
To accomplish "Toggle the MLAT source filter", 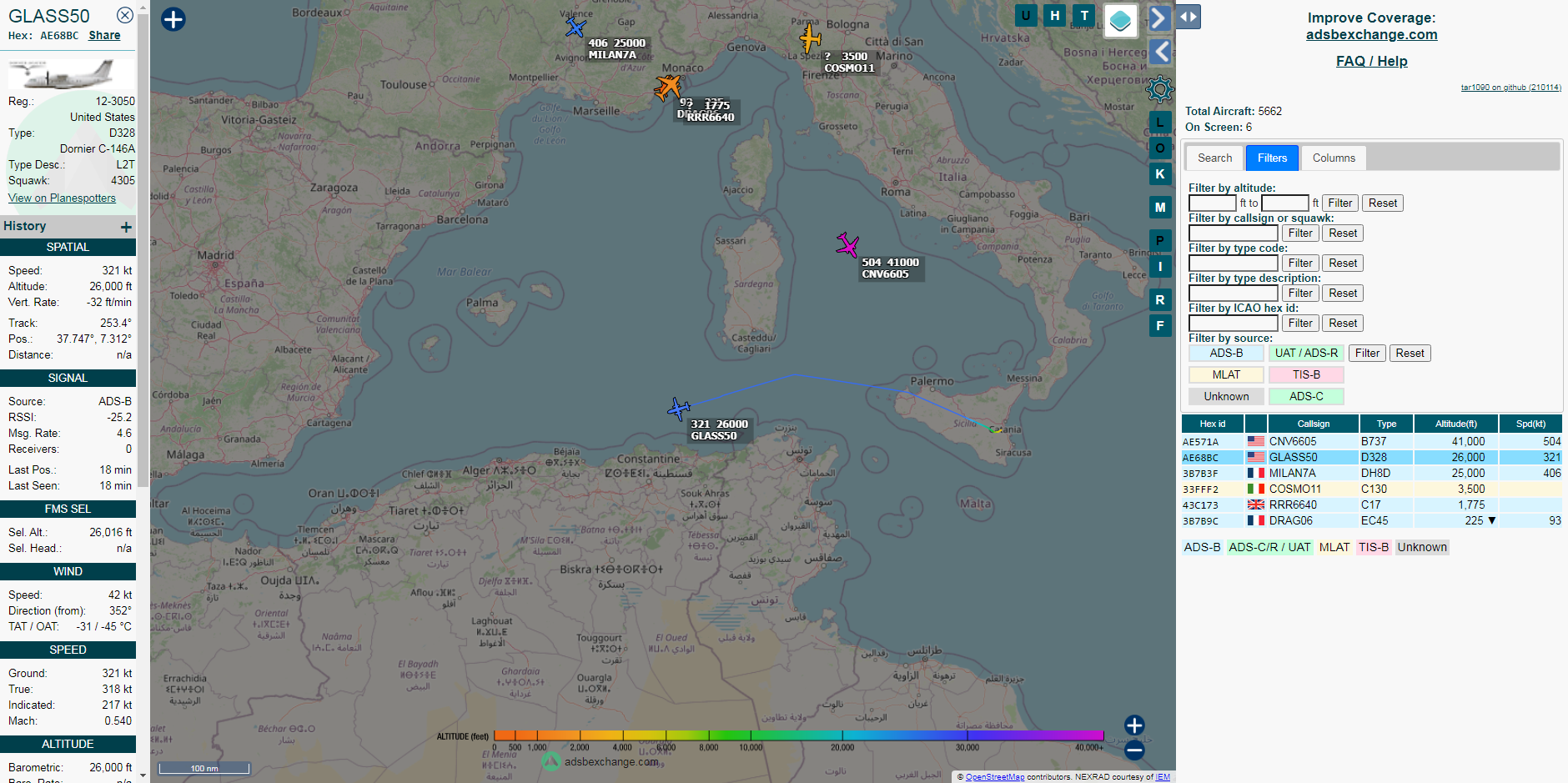I will (x=1226, y=374).
